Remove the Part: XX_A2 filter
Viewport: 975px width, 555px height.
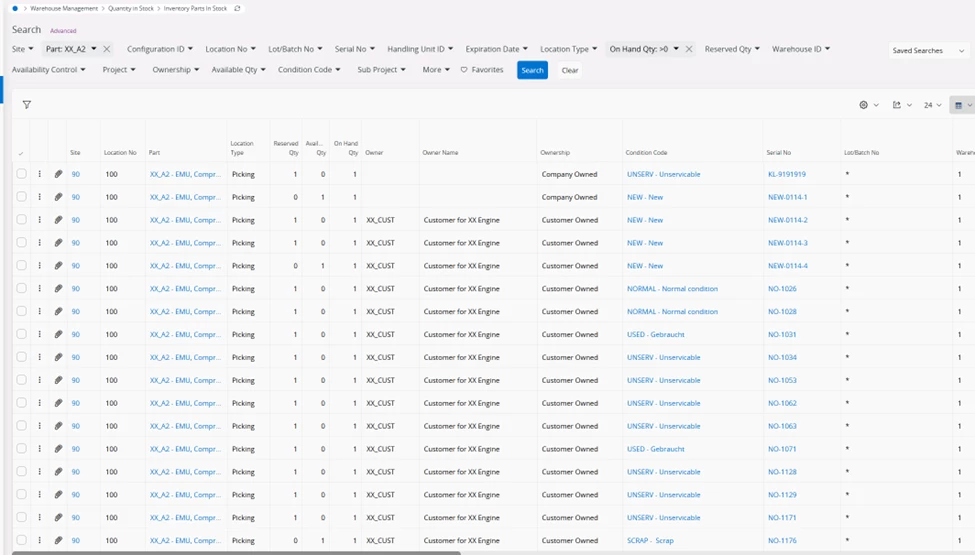107,49
